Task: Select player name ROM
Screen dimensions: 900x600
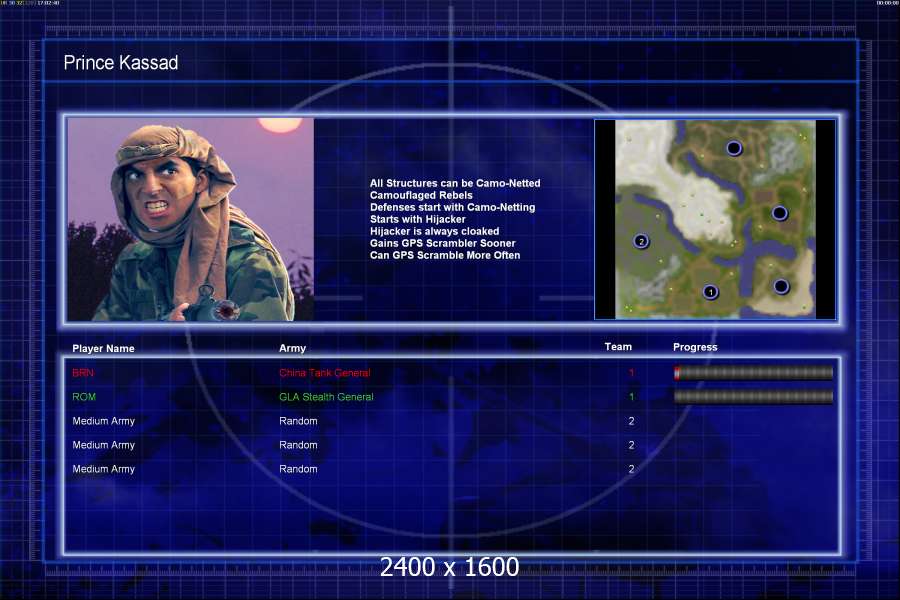Action: tap(84, 397)
